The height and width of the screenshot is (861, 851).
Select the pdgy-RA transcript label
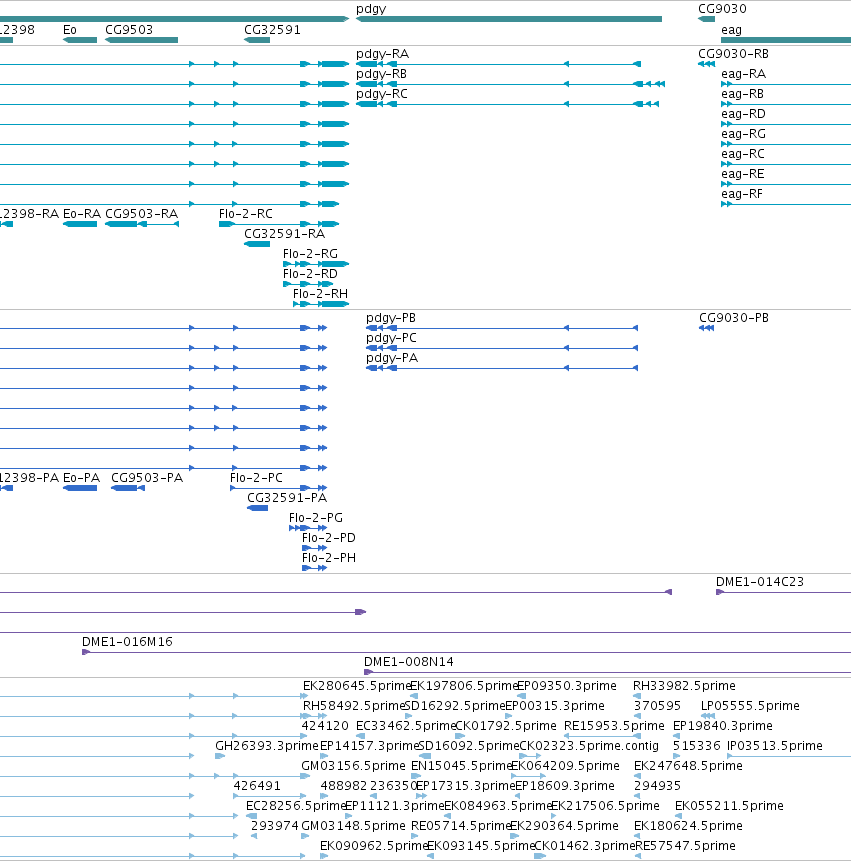click(382, 54)
